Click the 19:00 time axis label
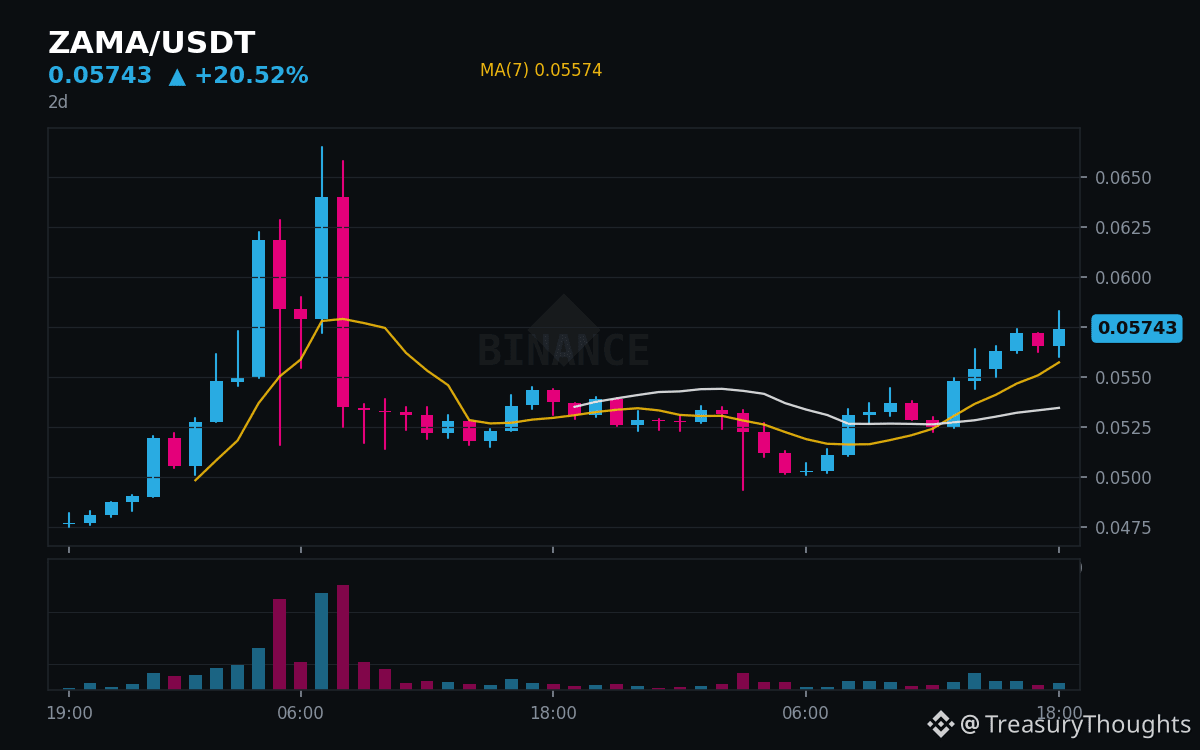 coord(69,713)
